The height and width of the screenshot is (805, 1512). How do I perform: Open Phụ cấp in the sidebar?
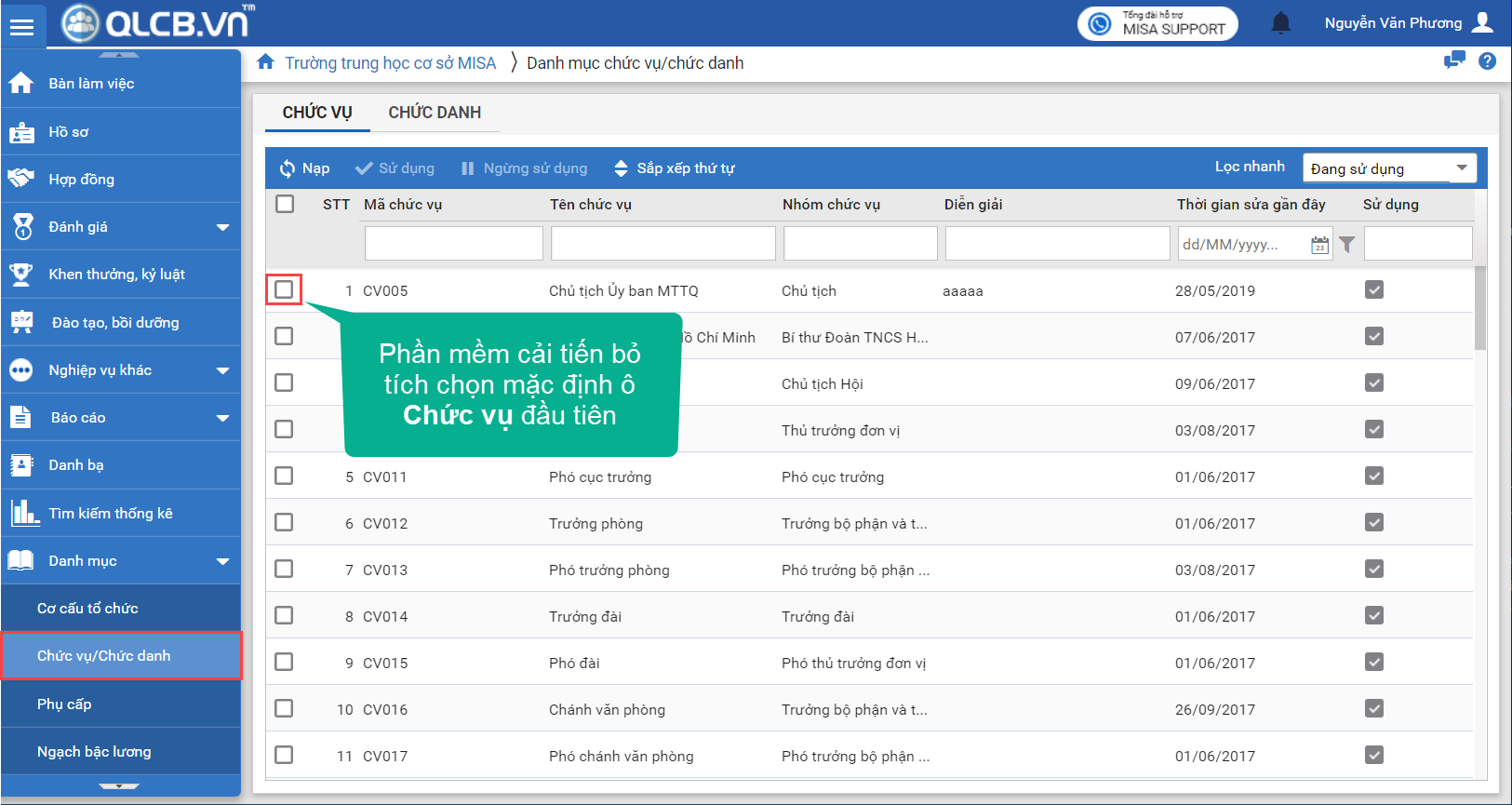[x=64, y=704]
